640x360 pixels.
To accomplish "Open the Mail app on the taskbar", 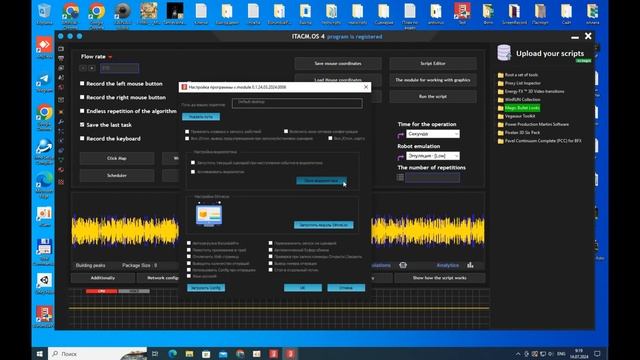I will pyautogui.click(x=223, y=353).
